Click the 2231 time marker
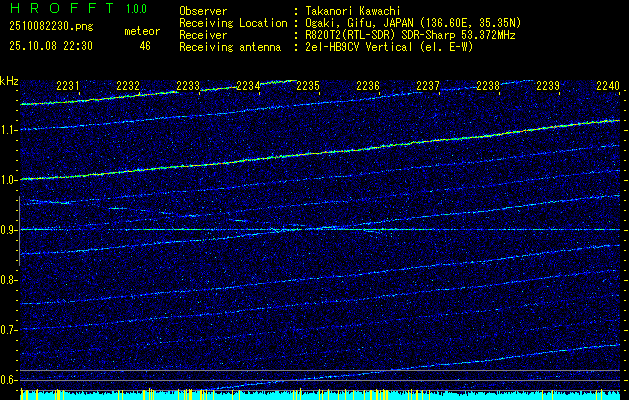The width and height of the screenshot is (629, 400). pyautogui.click(x=68, y=87)
